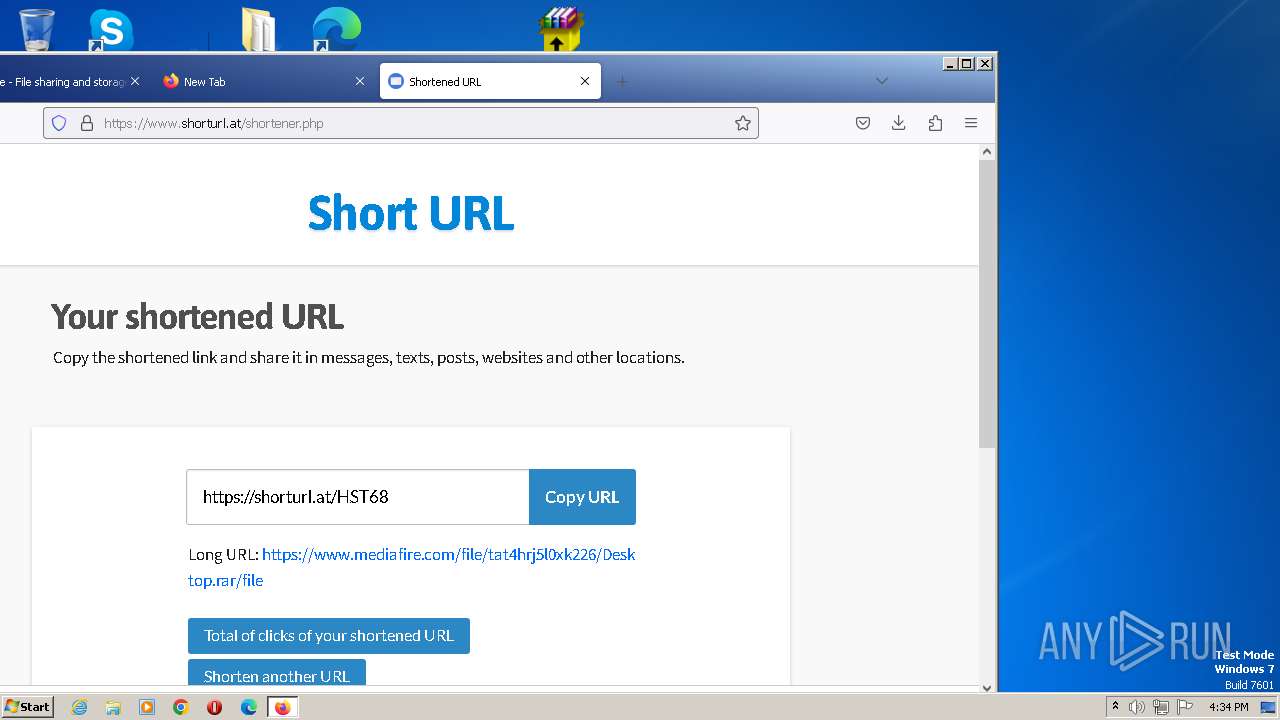
Task: Select the Shortened URL tab
Action: 480,82
